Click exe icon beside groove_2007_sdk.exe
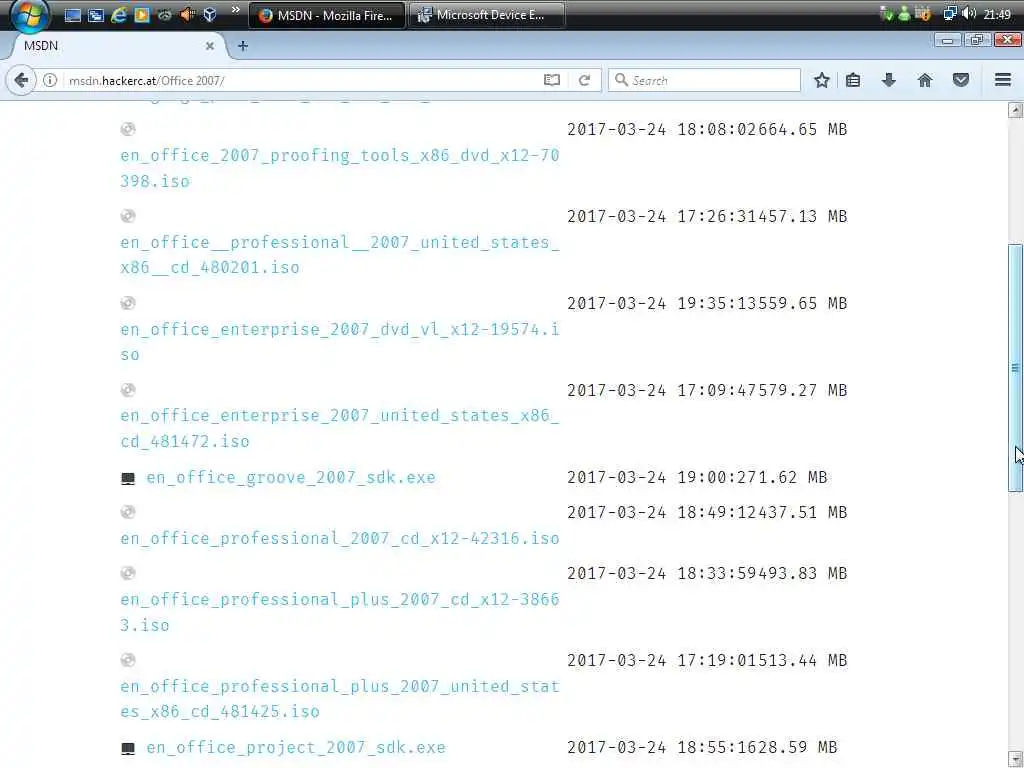This screenshot has width=1024, height=768. point(128,479)
